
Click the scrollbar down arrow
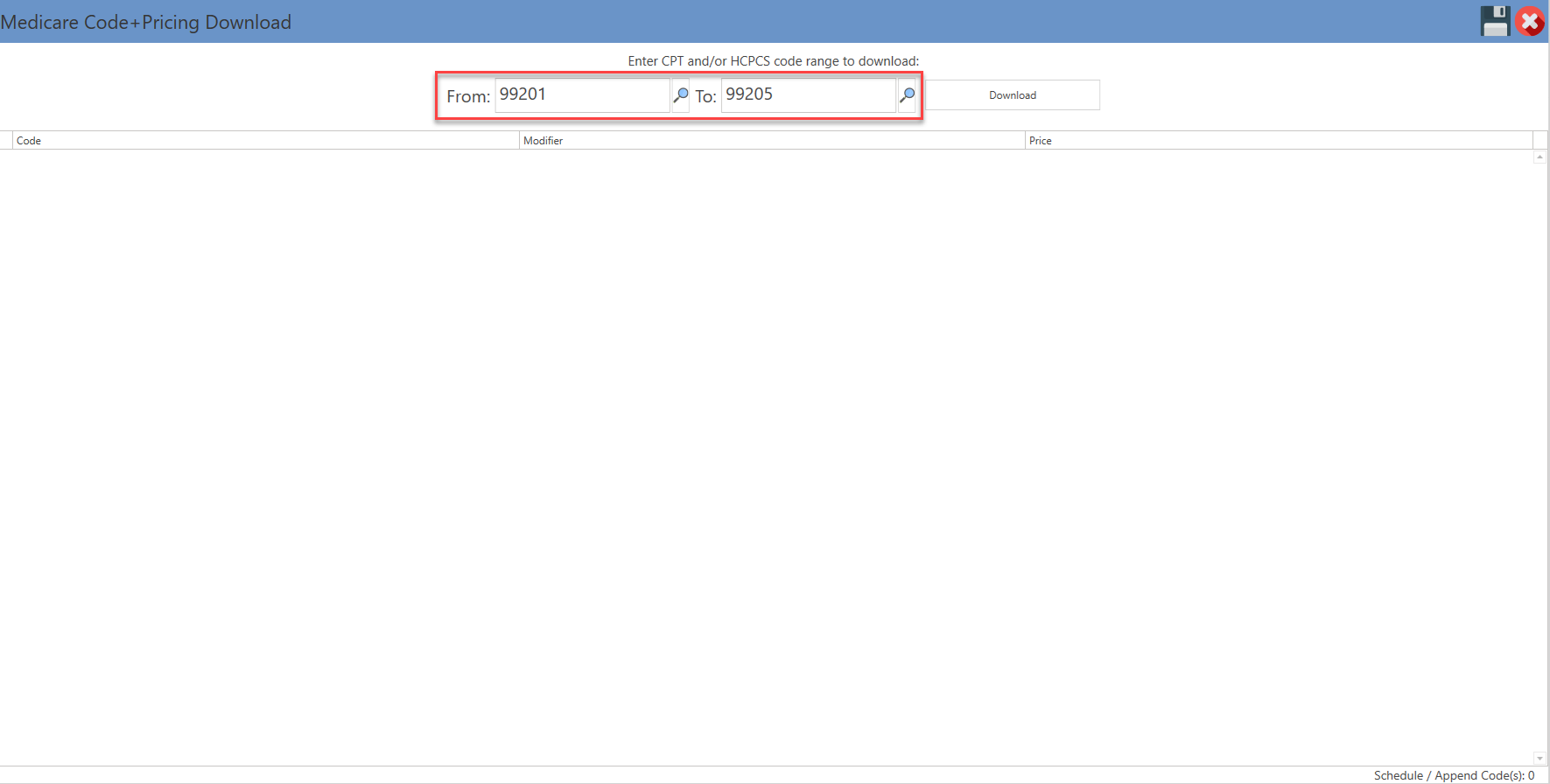click(x=1539, y=759)
